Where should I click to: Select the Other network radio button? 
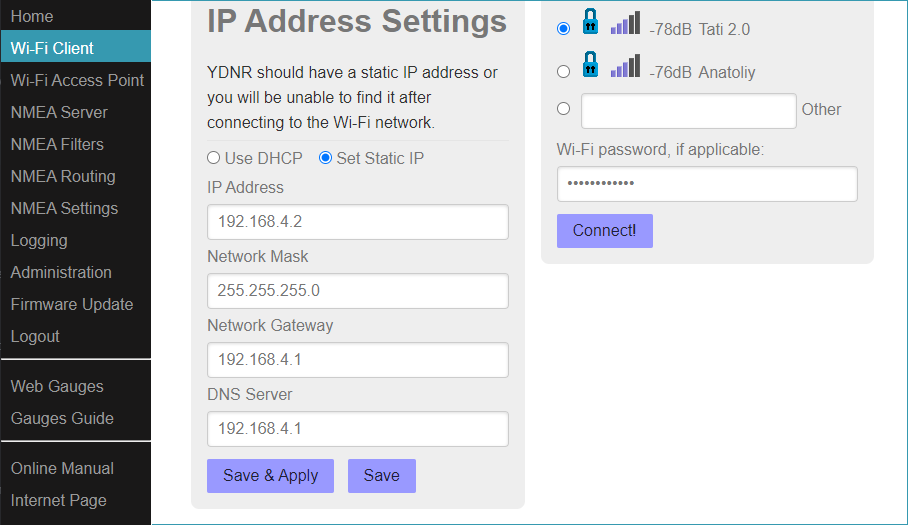pyautogui.click(x=563, y=109)
